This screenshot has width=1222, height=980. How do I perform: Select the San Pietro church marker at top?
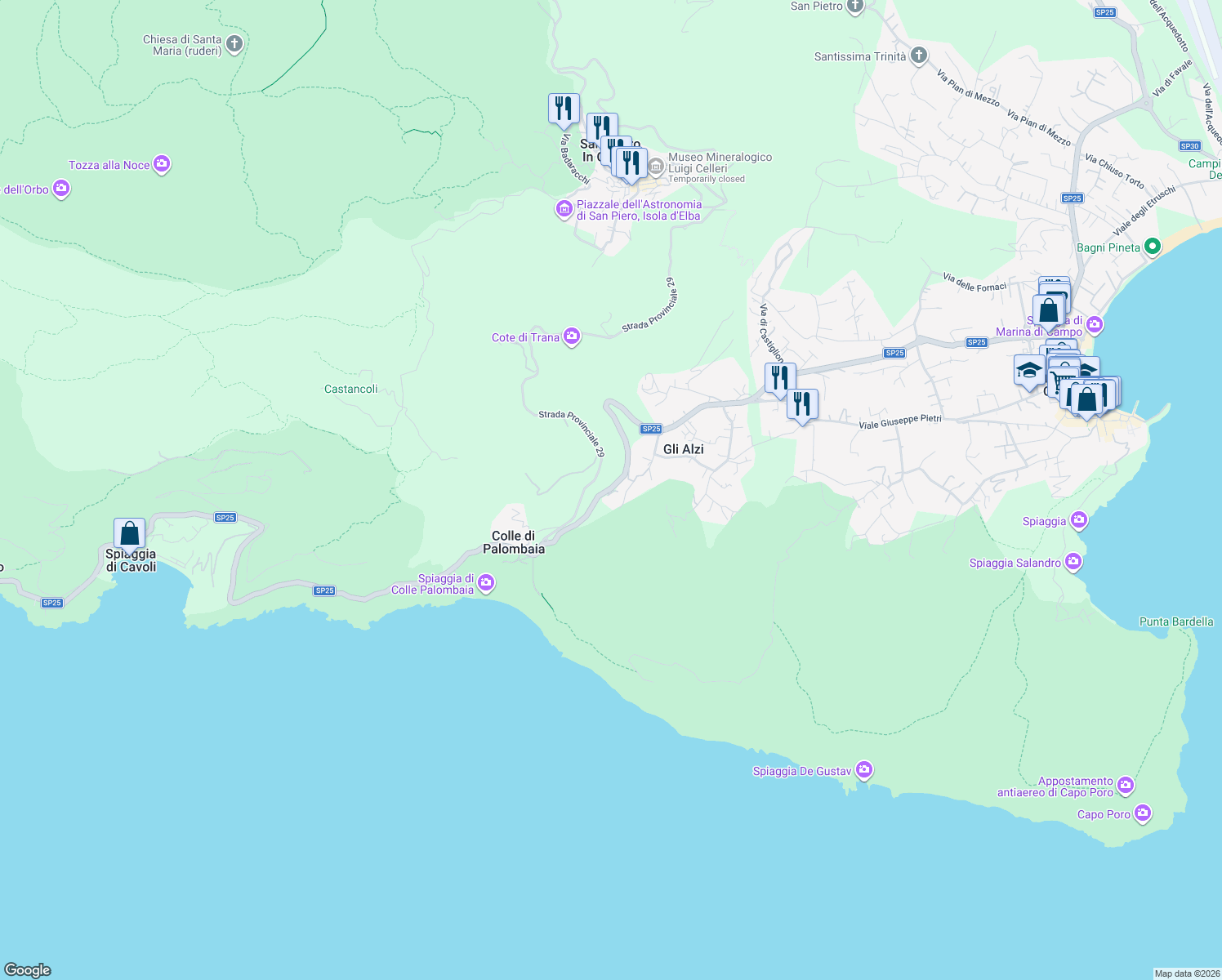[854, 7]
